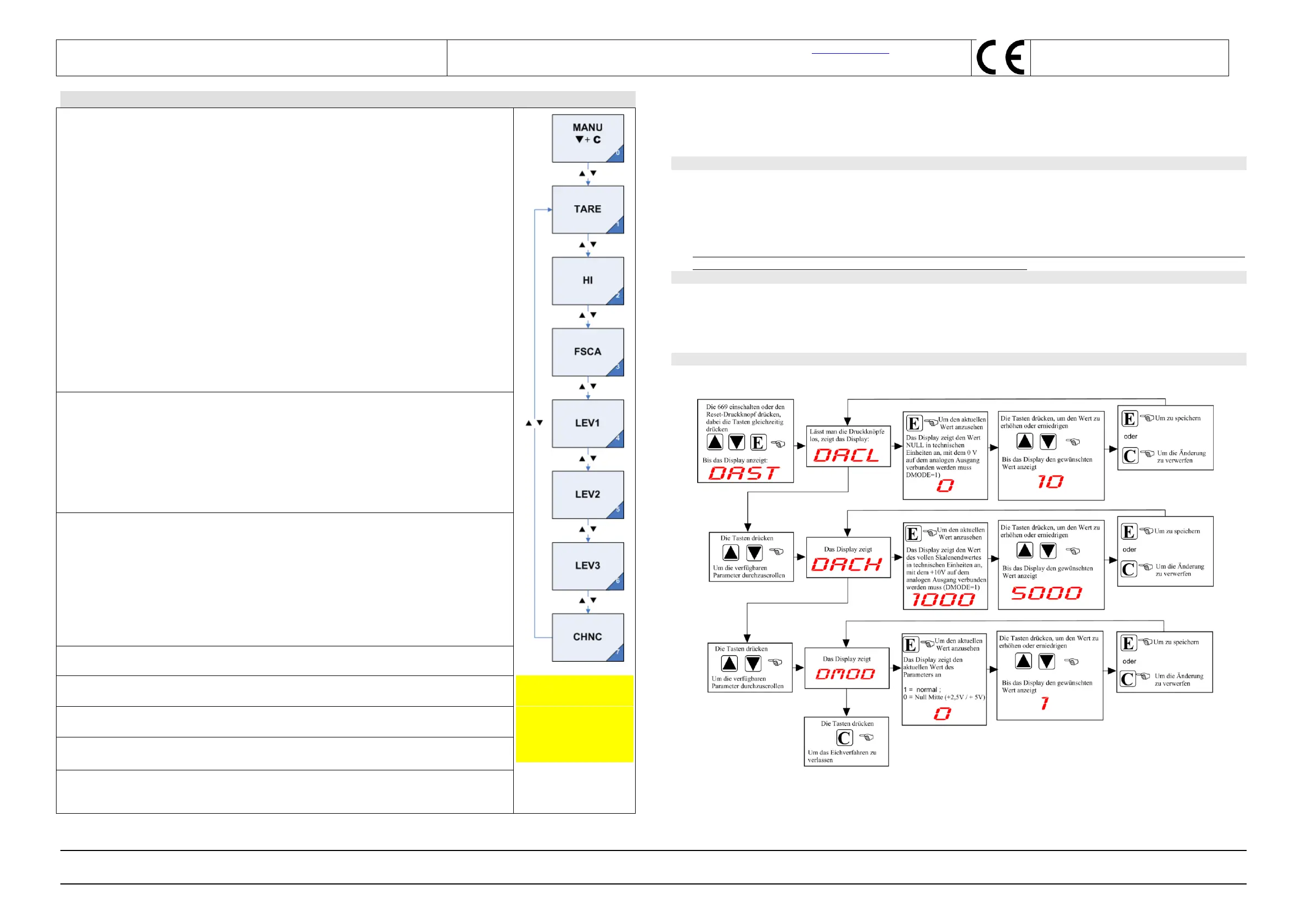Screen dimensions: 1307x924
Task: Click the CE conformity mark in the header
Action: 1001,58
